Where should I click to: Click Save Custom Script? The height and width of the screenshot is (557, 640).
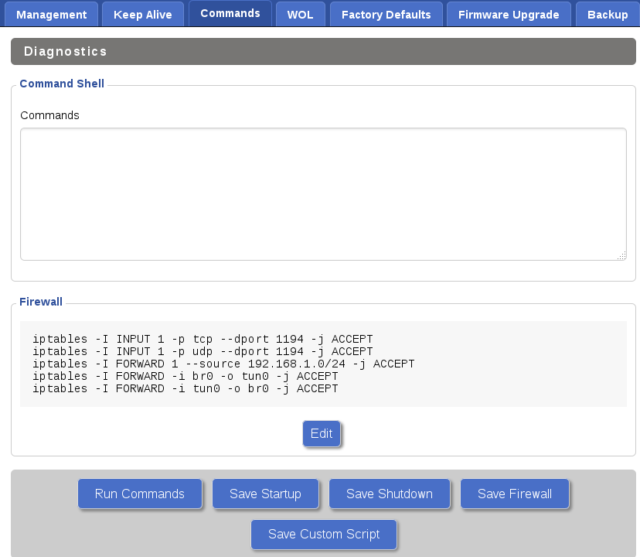(x=324, y=534)
